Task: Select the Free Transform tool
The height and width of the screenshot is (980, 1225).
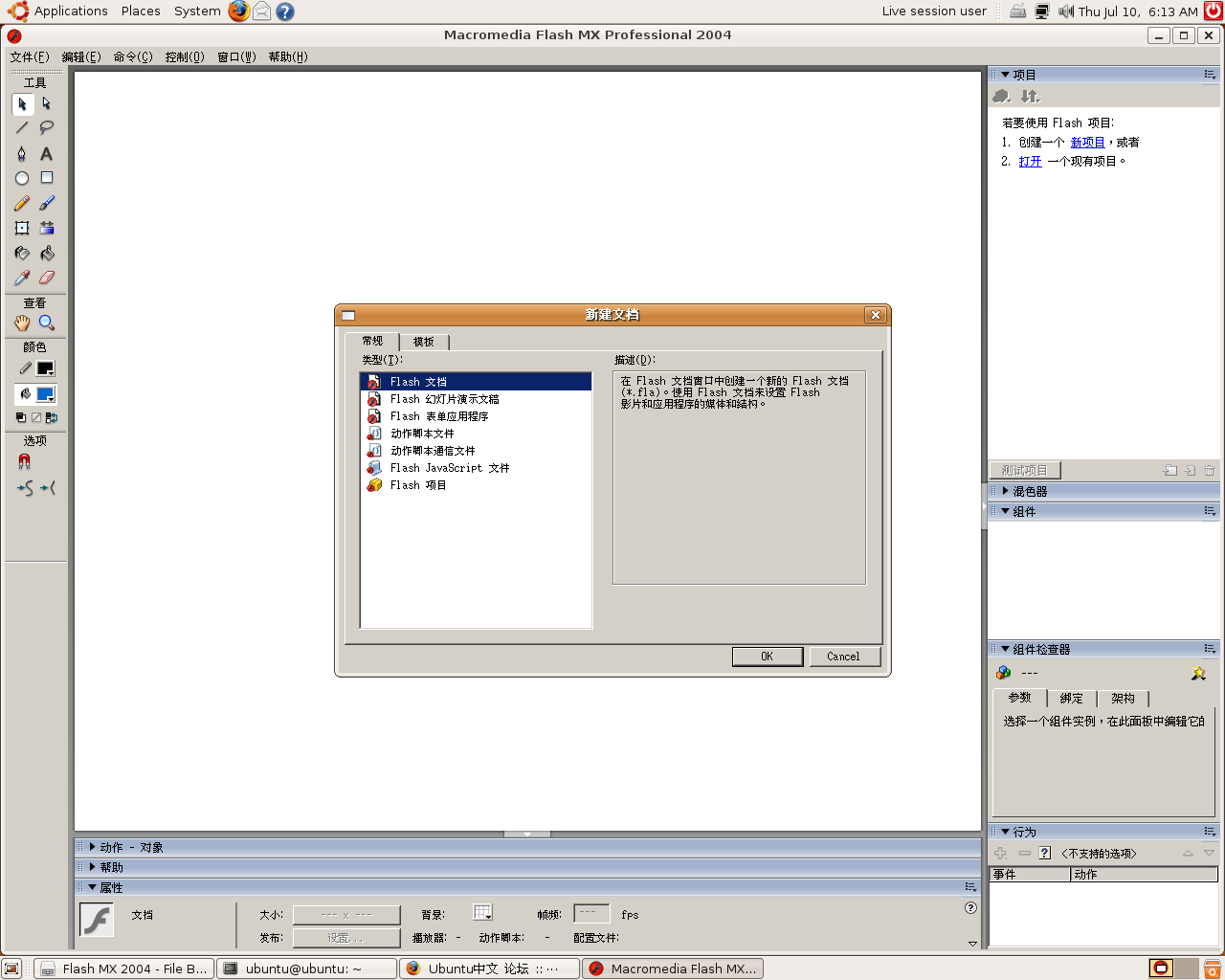Action: (22, 228)
